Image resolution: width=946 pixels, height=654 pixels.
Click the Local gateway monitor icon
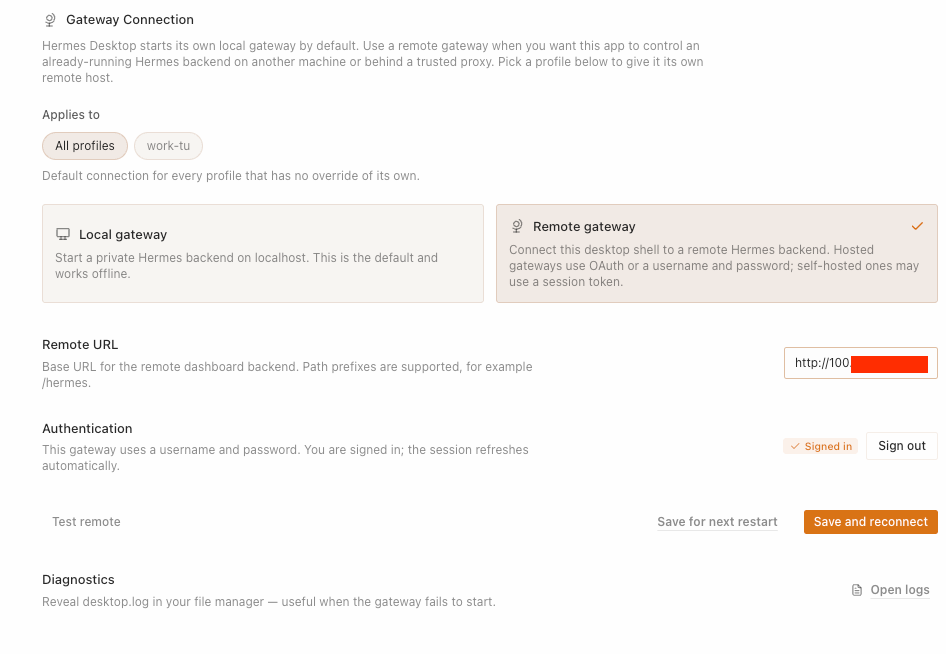pyautogui.click(x=63, y=234)
